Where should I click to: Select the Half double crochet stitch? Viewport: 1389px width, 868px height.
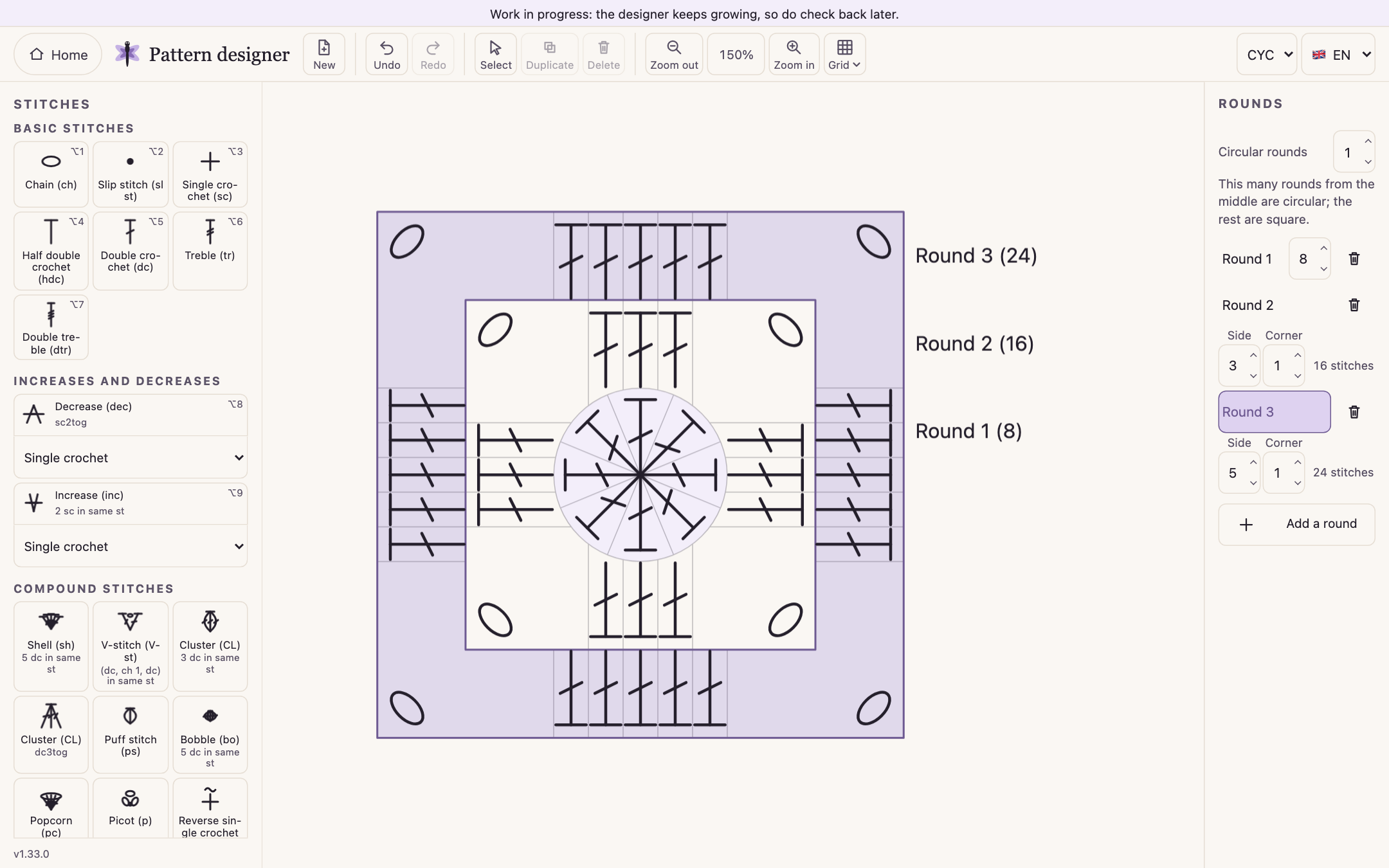[x=51, y=251]
